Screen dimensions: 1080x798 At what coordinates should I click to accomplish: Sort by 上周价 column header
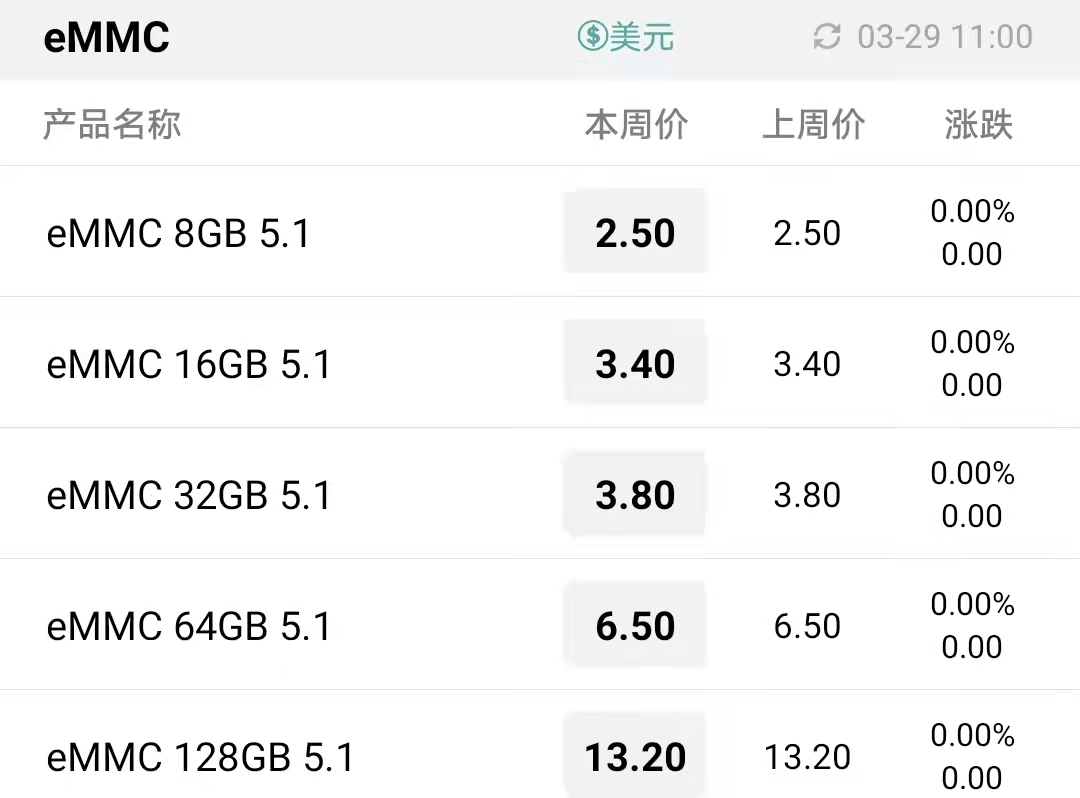[x=813, y=125]
